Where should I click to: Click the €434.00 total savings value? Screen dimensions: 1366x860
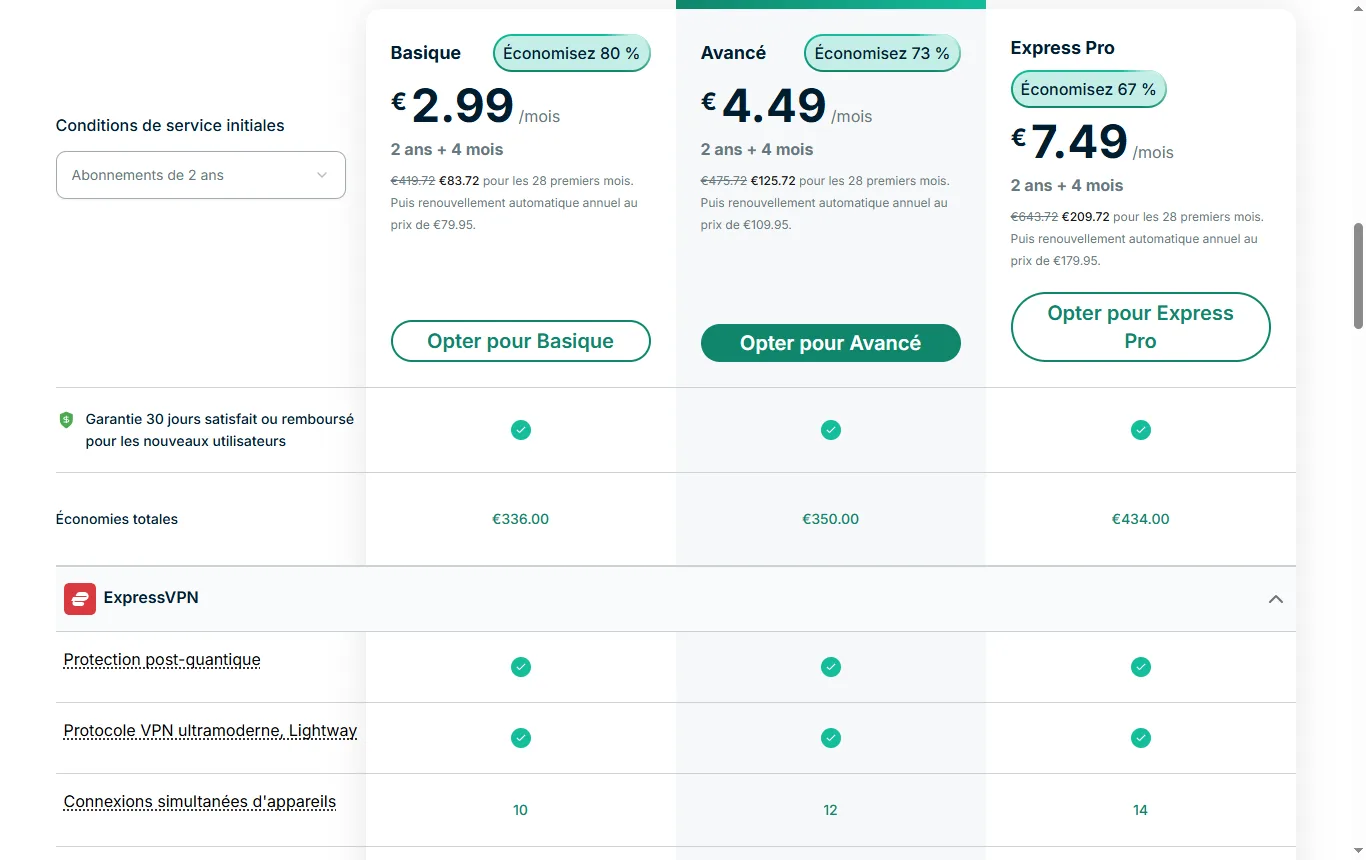(x=1141, y=519)
